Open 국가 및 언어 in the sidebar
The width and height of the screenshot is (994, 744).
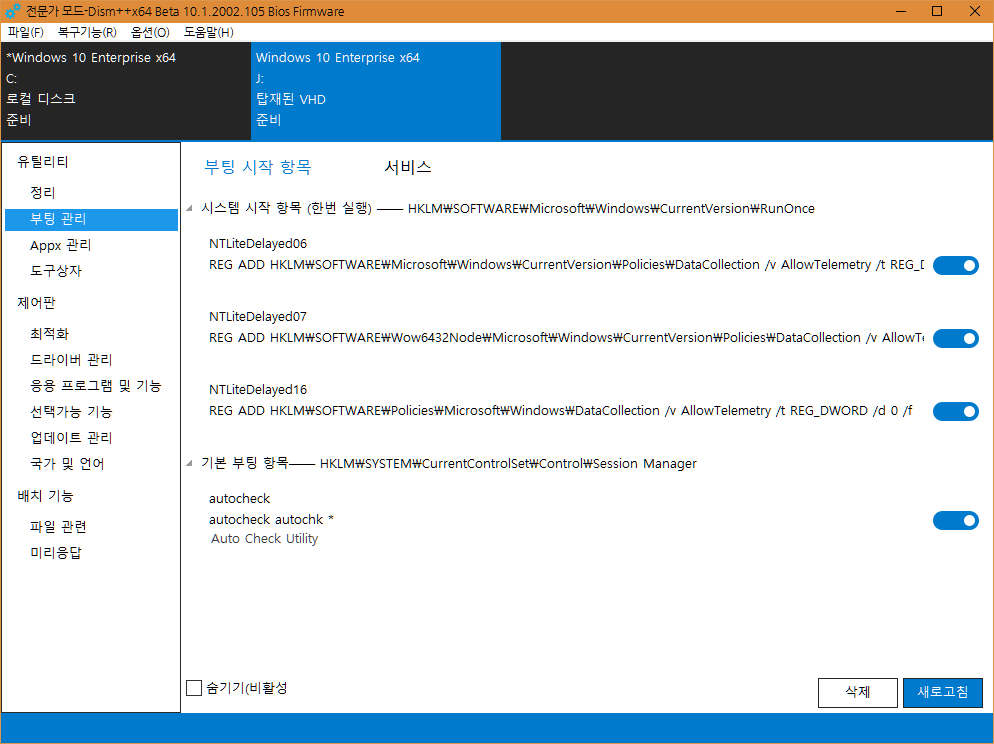pos(91,464)
